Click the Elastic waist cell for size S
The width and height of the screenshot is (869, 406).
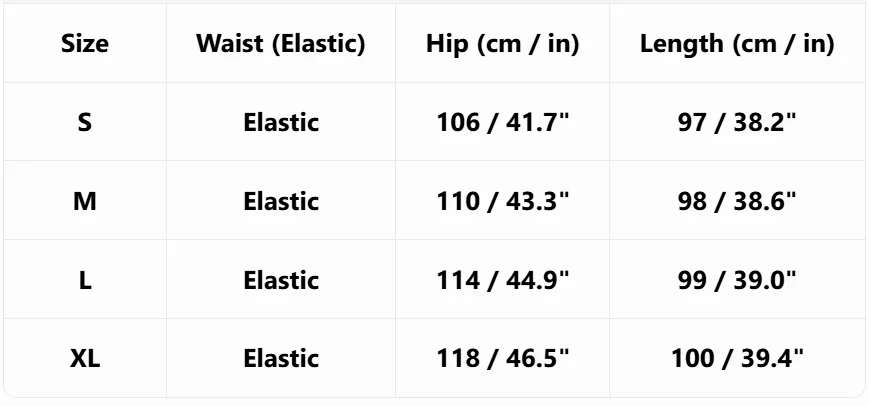click(x=281, y=122)
